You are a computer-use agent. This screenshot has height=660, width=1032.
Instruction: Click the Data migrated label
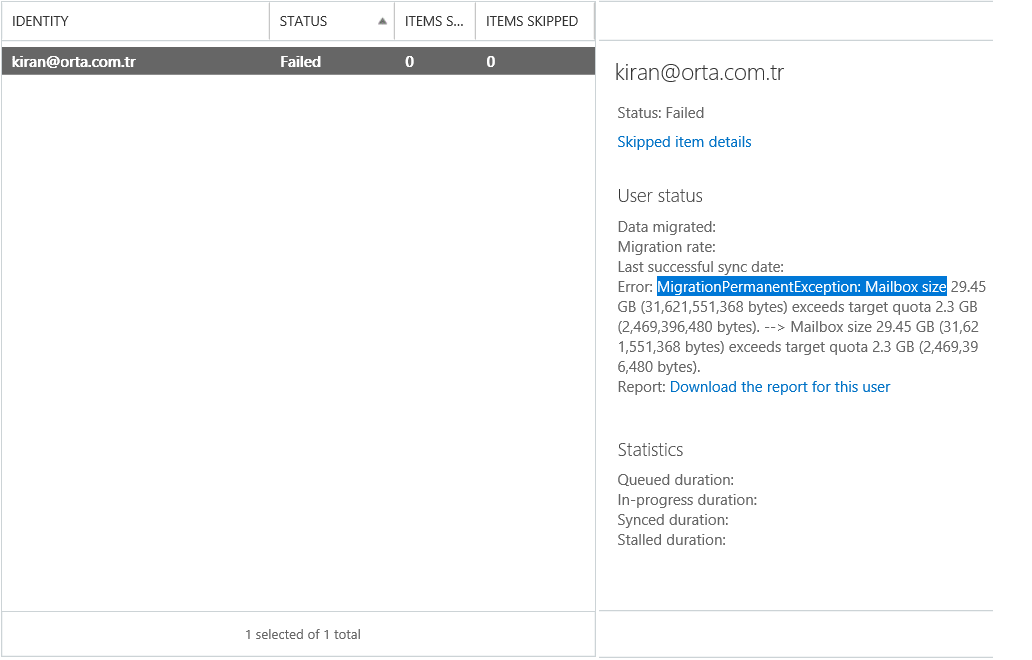667,227
